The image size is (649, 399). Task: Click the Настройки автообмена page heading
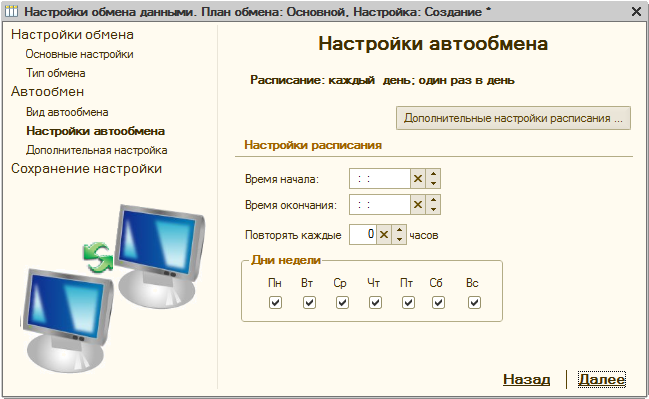pos(433,43)
